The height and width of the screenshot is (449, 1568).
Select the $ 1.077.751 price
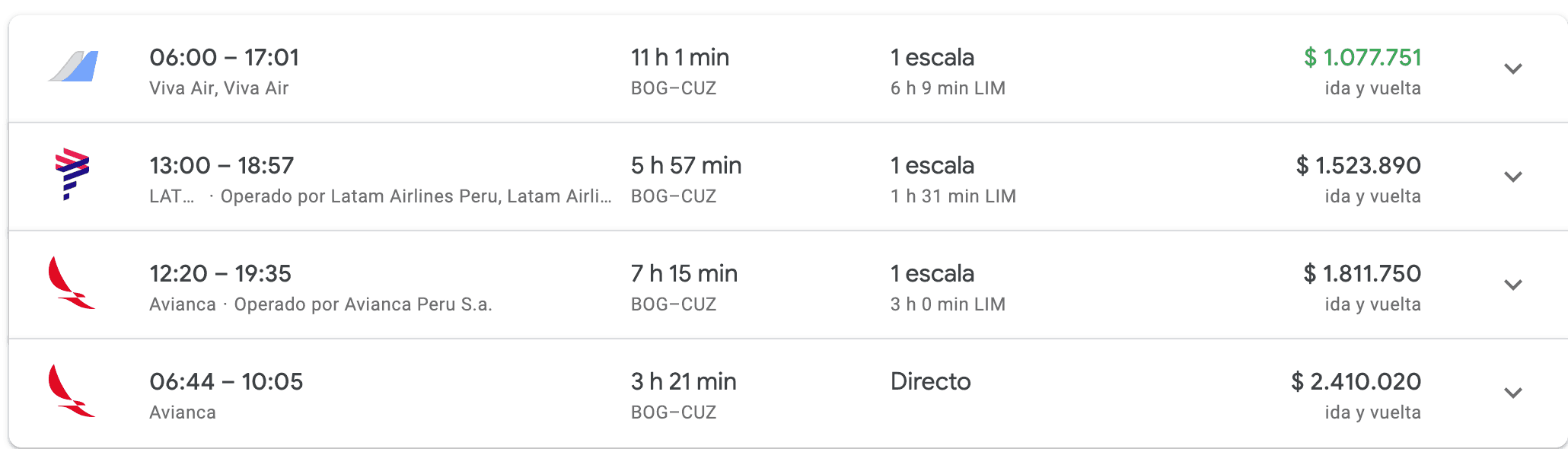1362,57
